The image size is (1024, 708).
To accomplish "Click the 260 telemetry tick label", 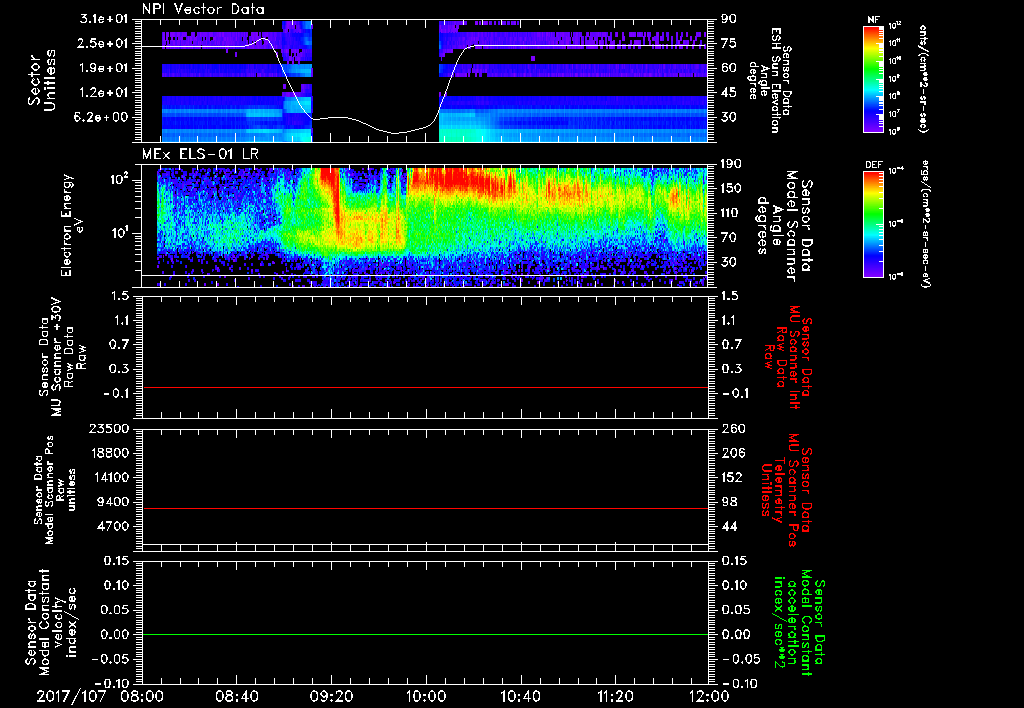I will [732, 428].
